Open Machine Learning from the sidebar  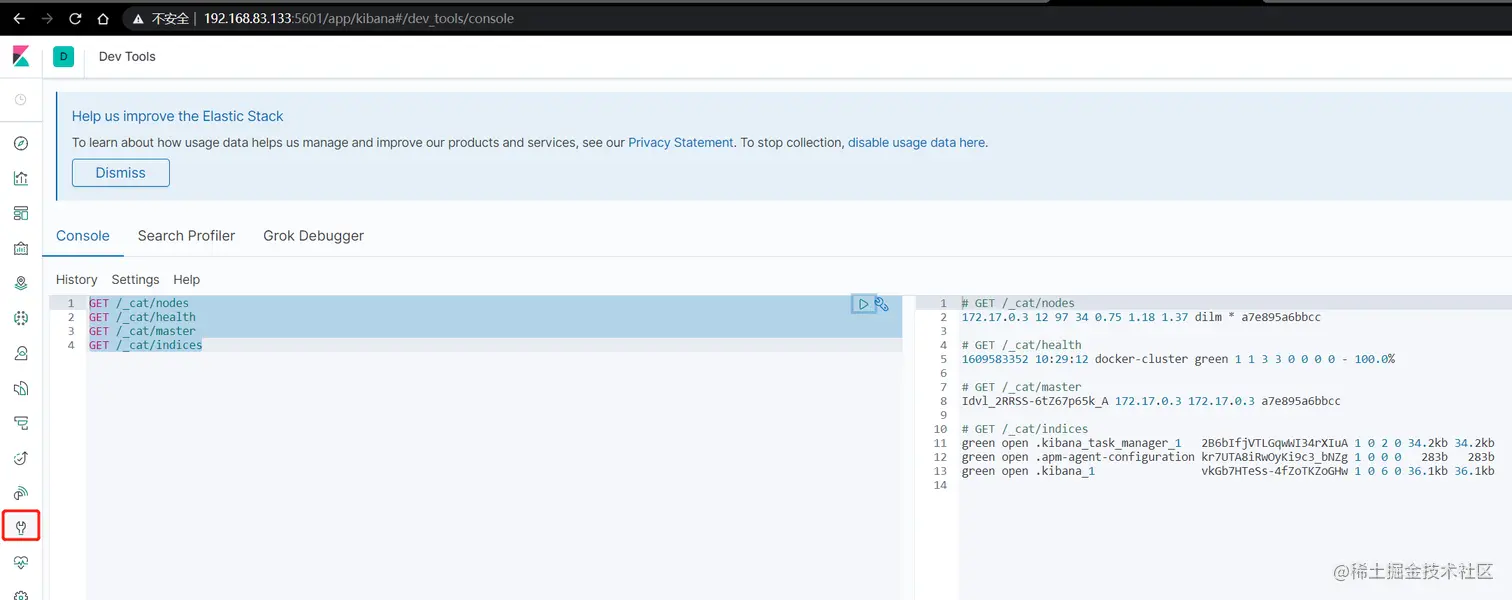[21, 318]
